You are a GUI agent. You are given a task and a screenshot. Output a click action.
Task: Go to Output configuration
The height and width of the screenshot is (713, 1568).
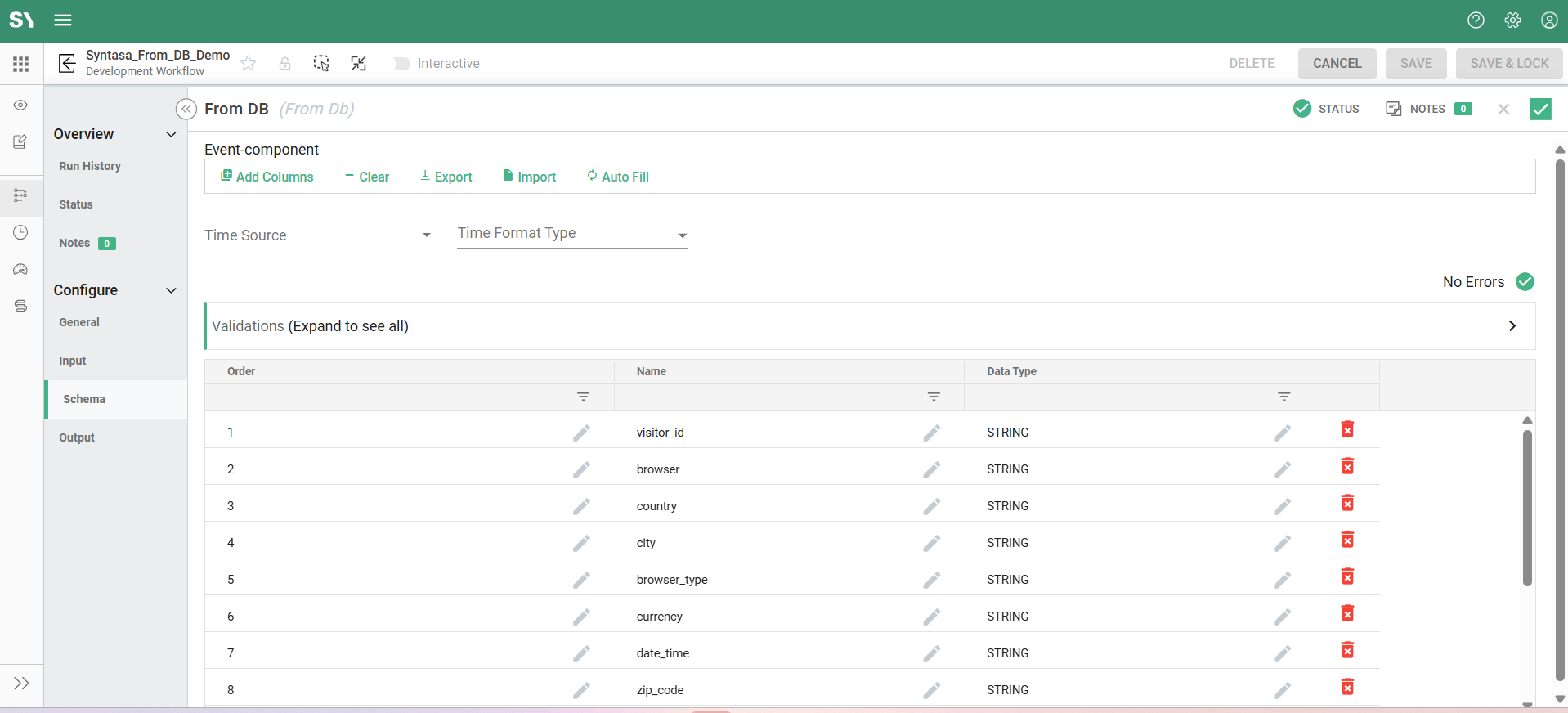point(77,437)
